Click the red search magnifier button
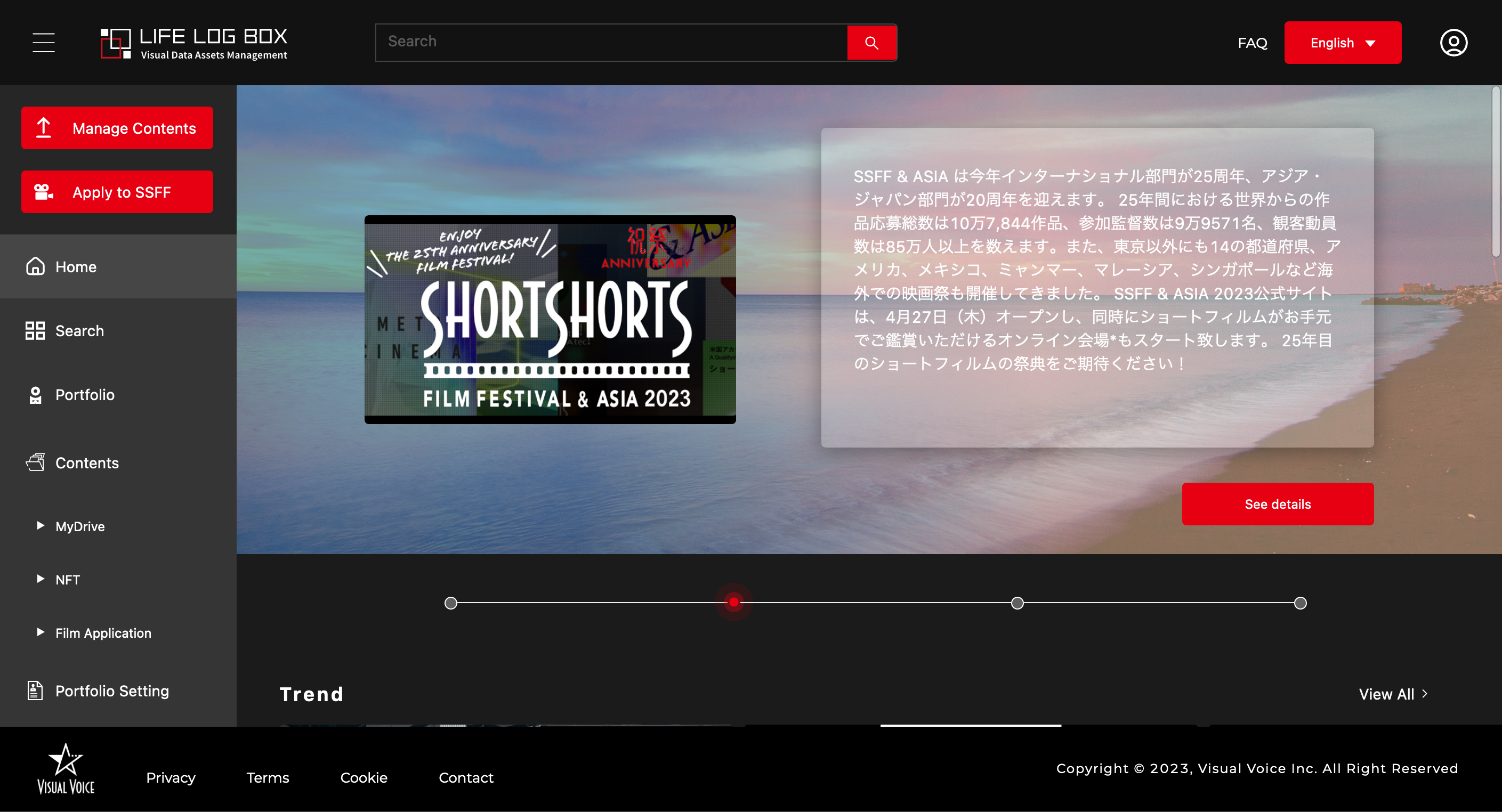Image resolution: width=1502 pixels, height=812 pixels. tap(871, 43)
